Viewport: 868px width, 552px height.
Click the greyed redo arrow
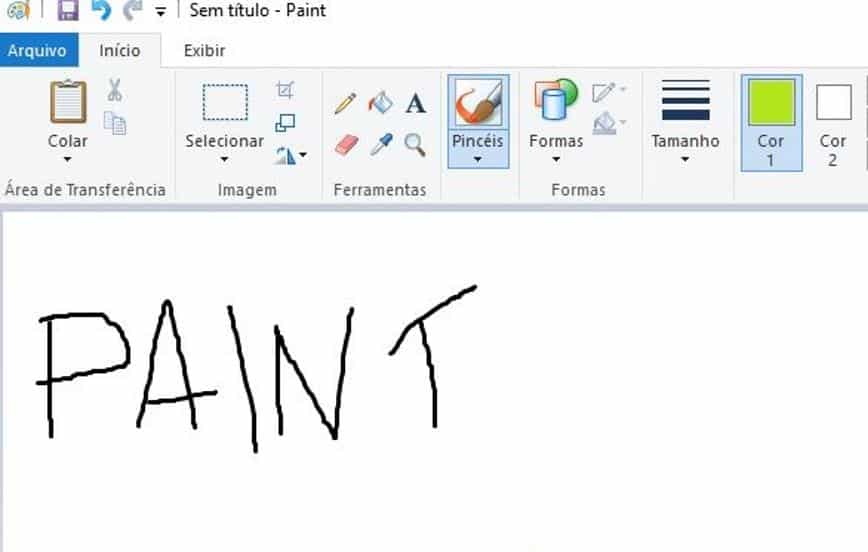pyautogui.click(x=132, y=10)
